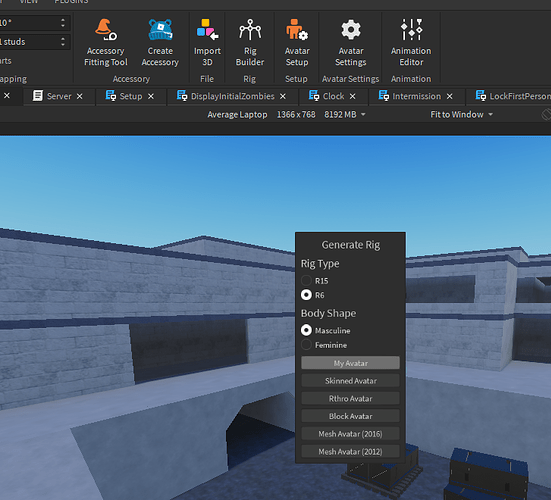Select R6 rig type

(306, 295)
